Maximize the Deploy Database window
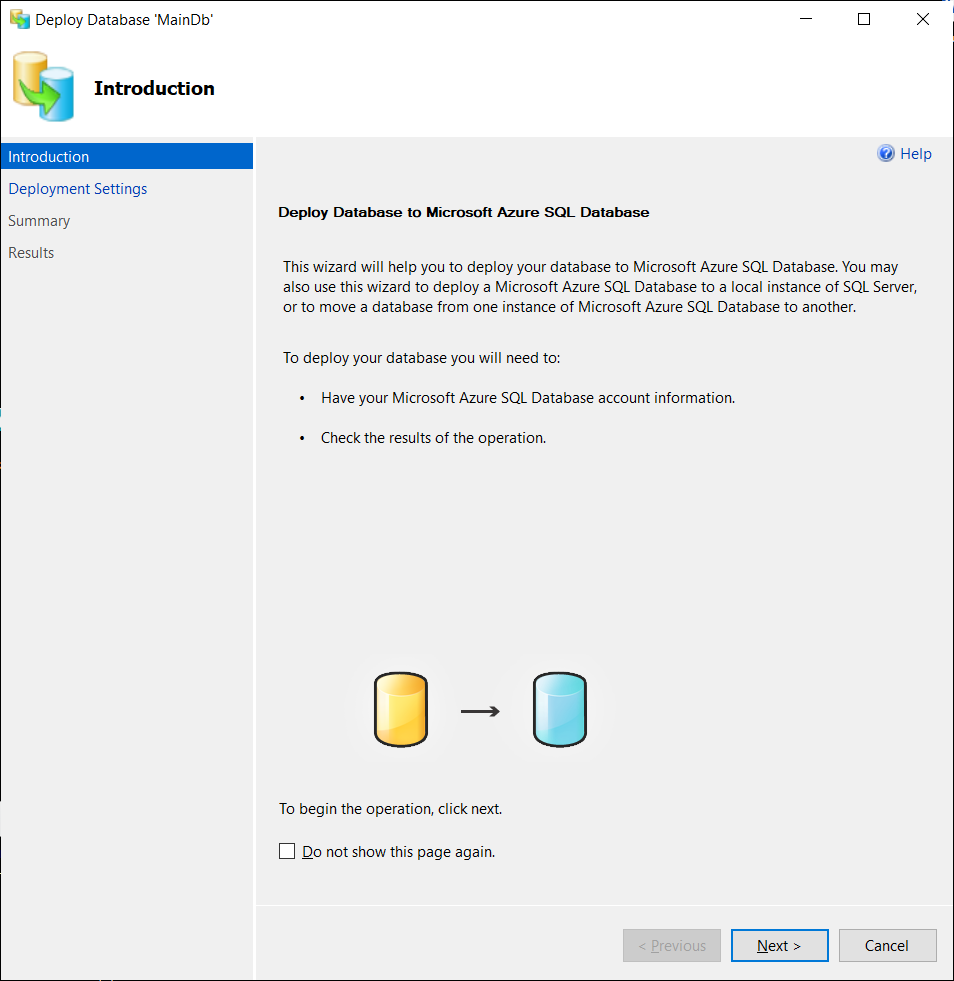This screenshot has height=981, width=954. coord(864,19)
